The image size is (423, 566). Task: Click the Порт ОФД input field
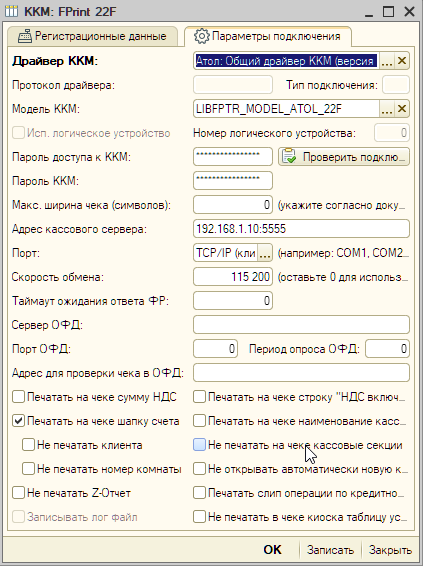coord(215,349)
